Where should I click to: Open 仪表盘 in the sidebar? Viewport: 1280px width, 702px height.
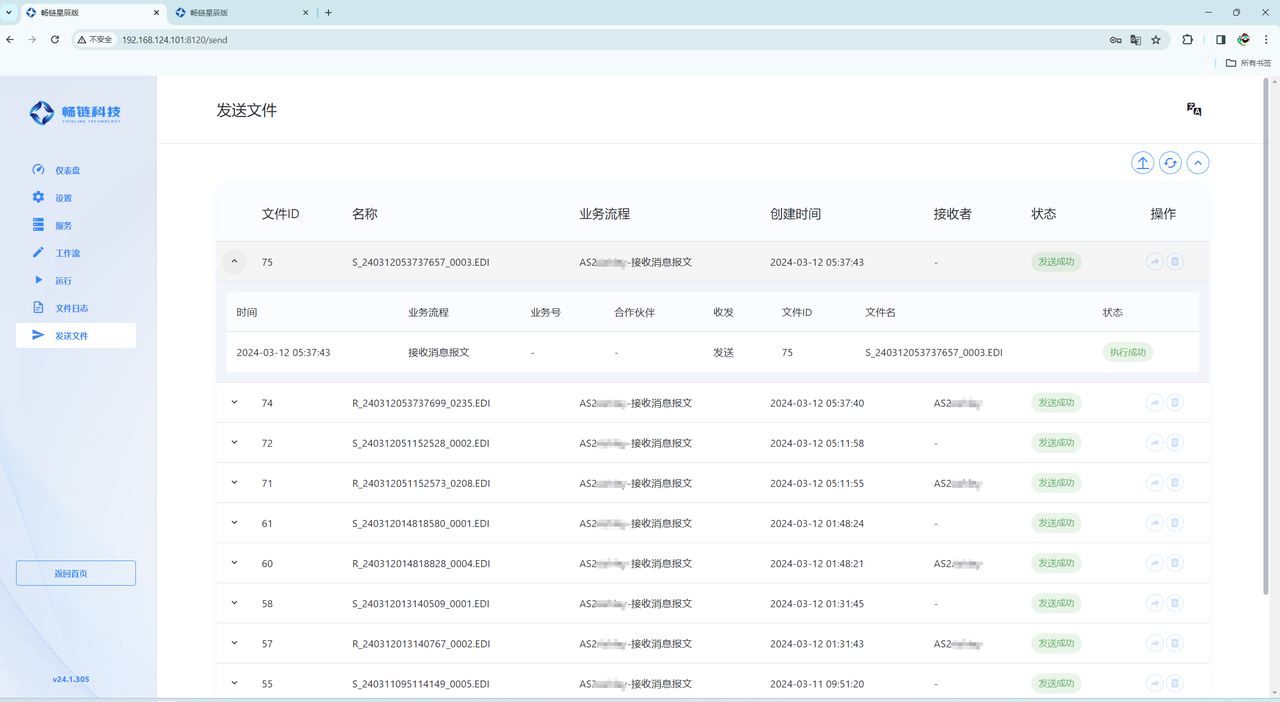68,171
